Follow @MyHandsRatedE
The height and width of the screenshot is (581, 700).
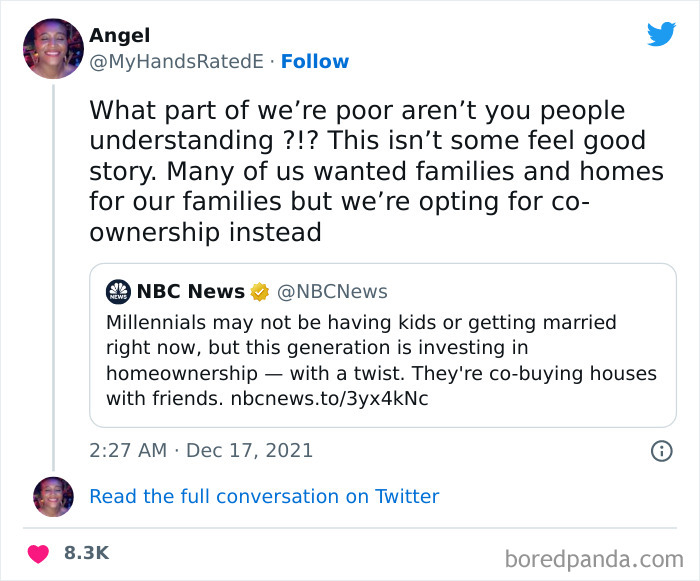pos(315,62)
